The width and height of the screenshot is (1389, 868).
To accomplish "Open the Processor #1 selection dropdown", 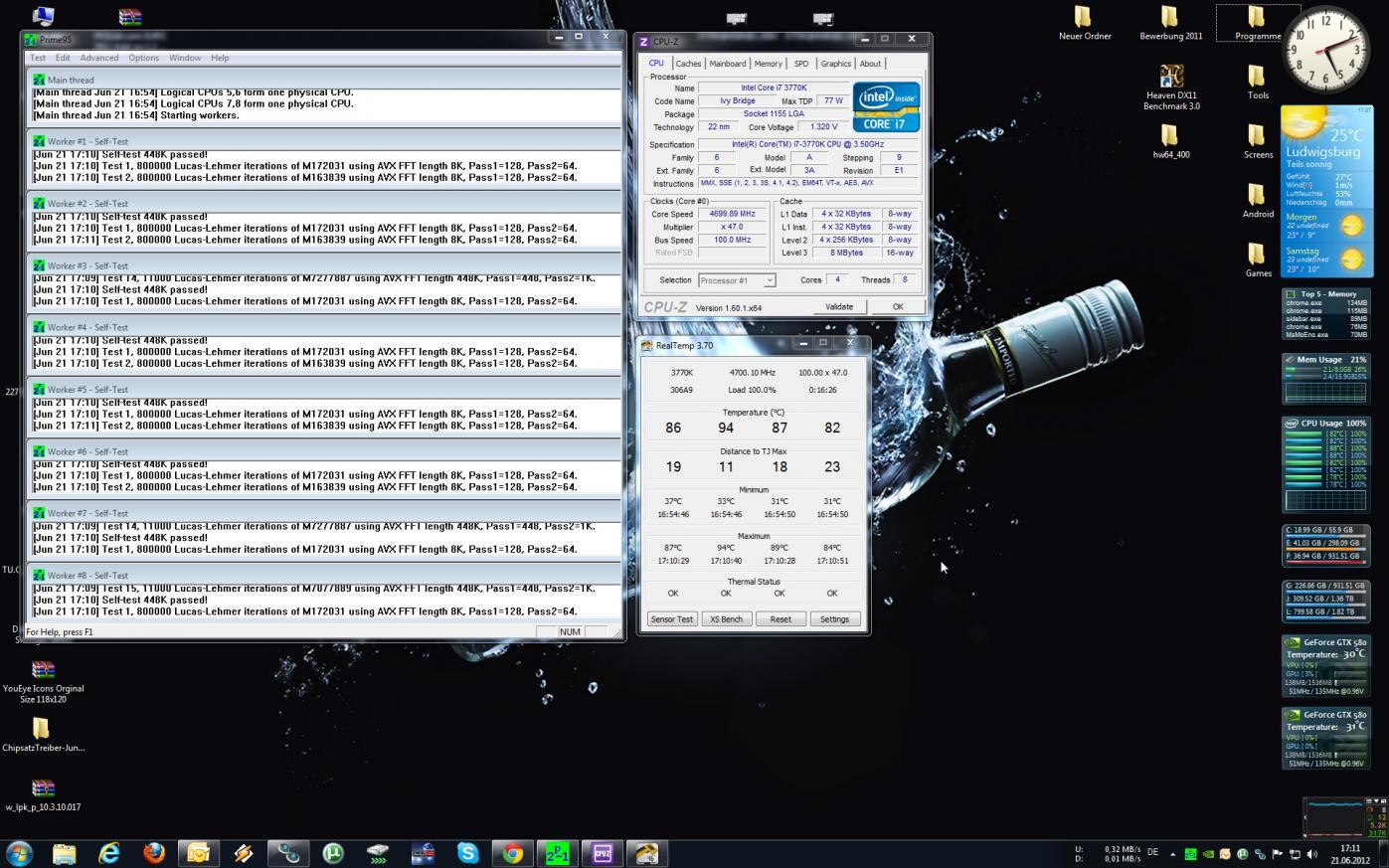I will tap(737, 280).
